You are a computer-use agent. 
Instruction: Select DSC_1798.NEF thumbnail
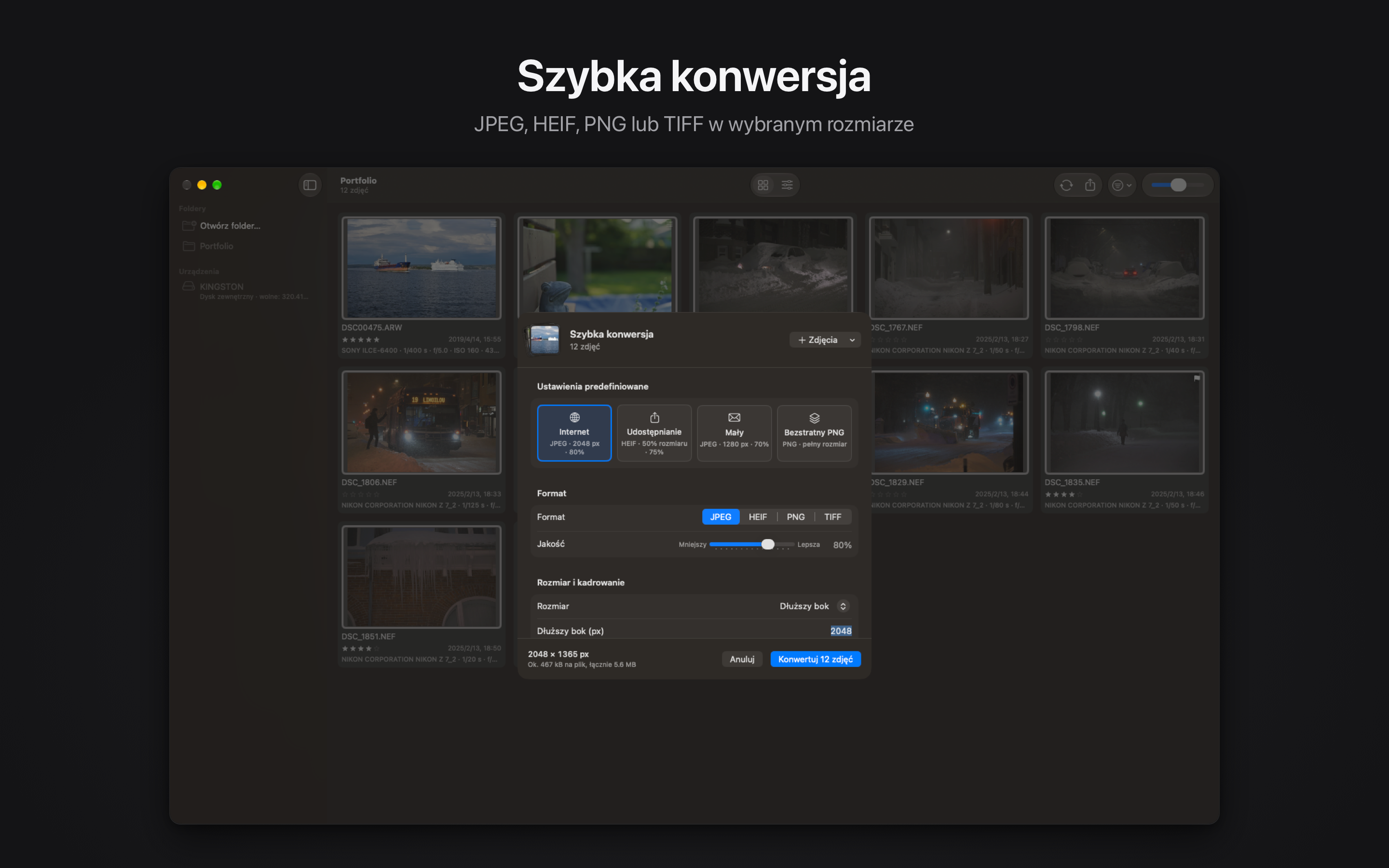click(1124, 268)
